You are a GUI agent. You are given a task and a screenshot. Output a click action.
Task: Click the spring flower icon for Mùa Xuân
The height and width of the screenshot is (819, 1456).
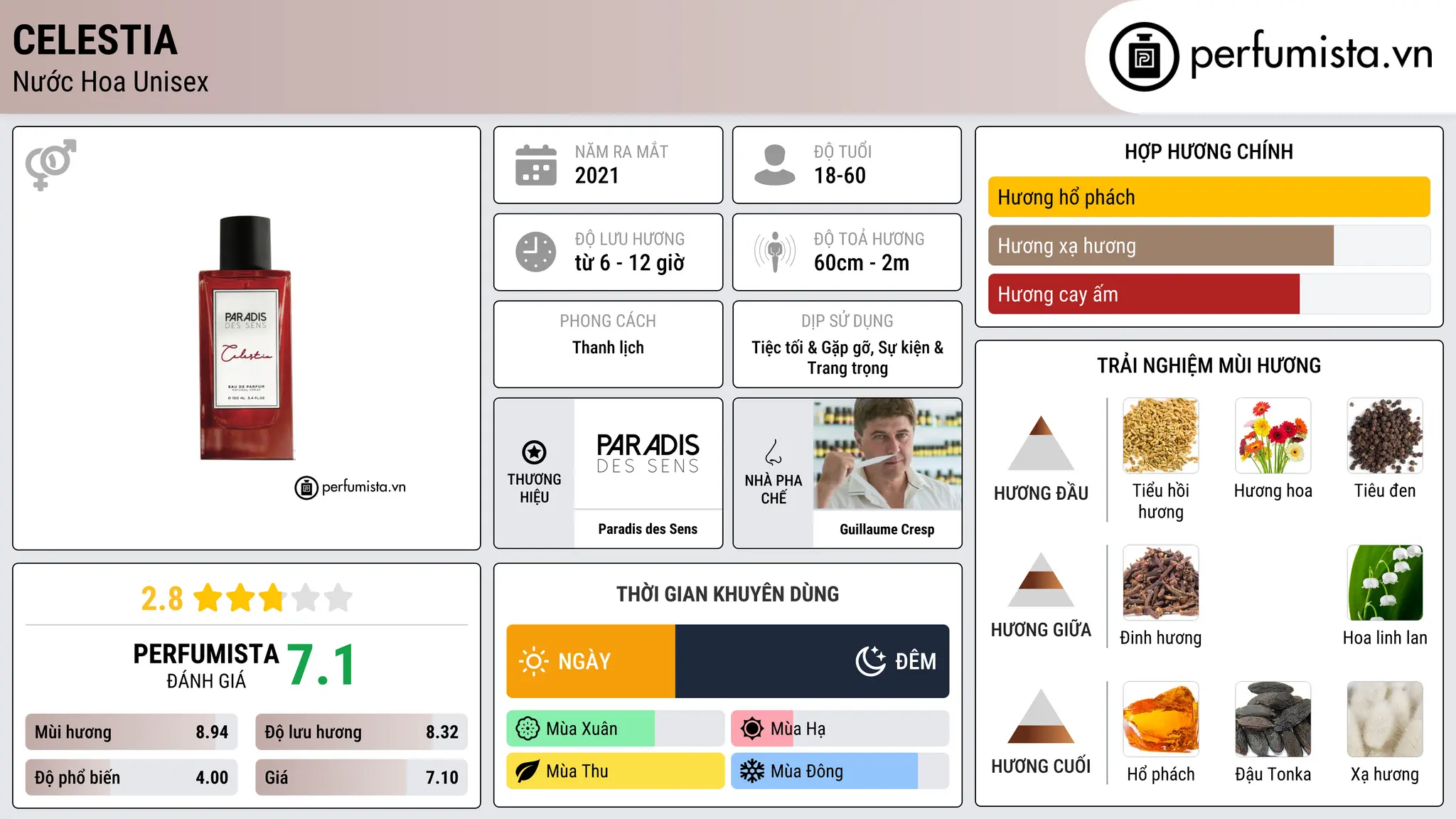pyautogui.click(x=528, y=729)
